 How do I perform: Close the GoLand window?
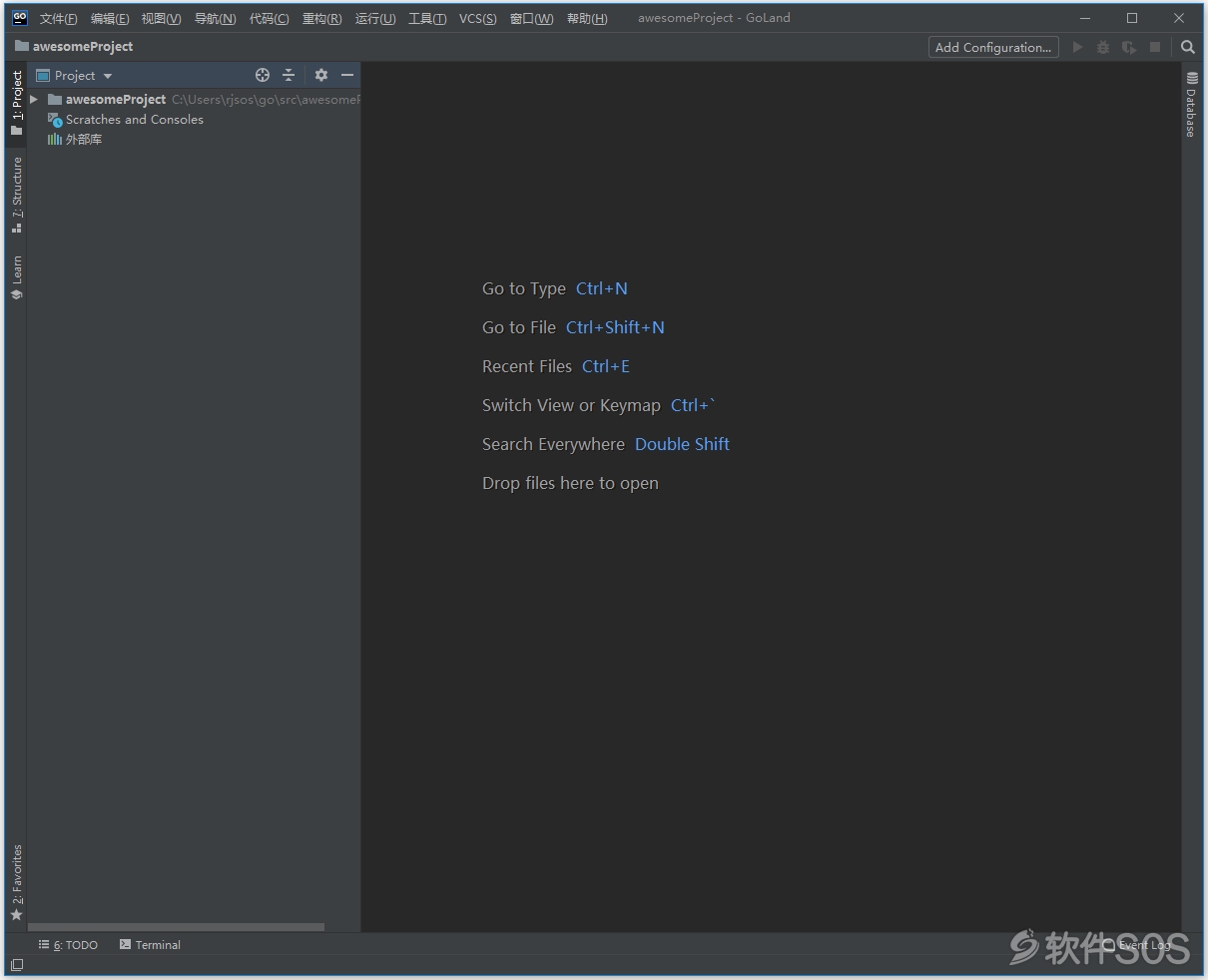point(1179,18)
